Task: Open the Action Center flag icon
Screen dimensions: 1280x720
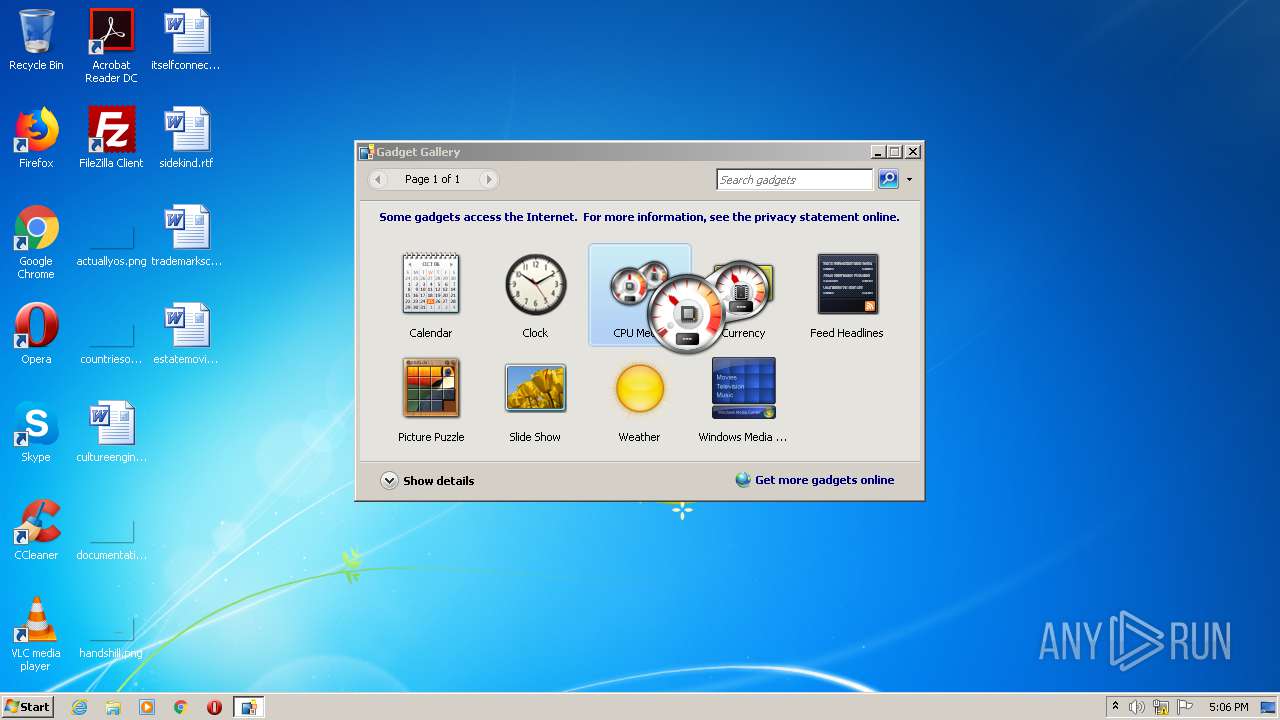Action: [1185, 707]
